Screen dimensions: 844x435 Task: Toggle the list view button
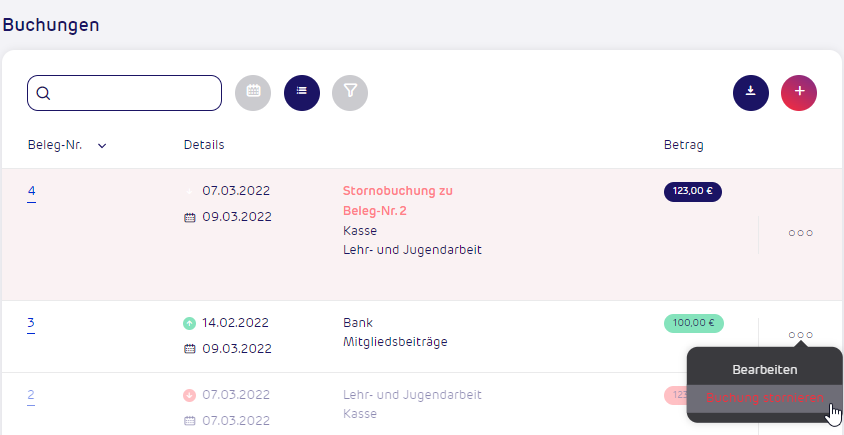pos(302,93)
